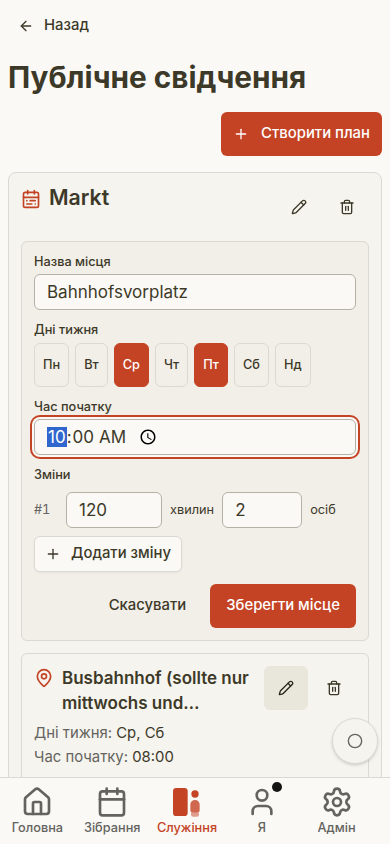The height and width of the screenshot is (844, 390).
Task: Click the text Час початку: 08:00
Action: pos(104,757)
